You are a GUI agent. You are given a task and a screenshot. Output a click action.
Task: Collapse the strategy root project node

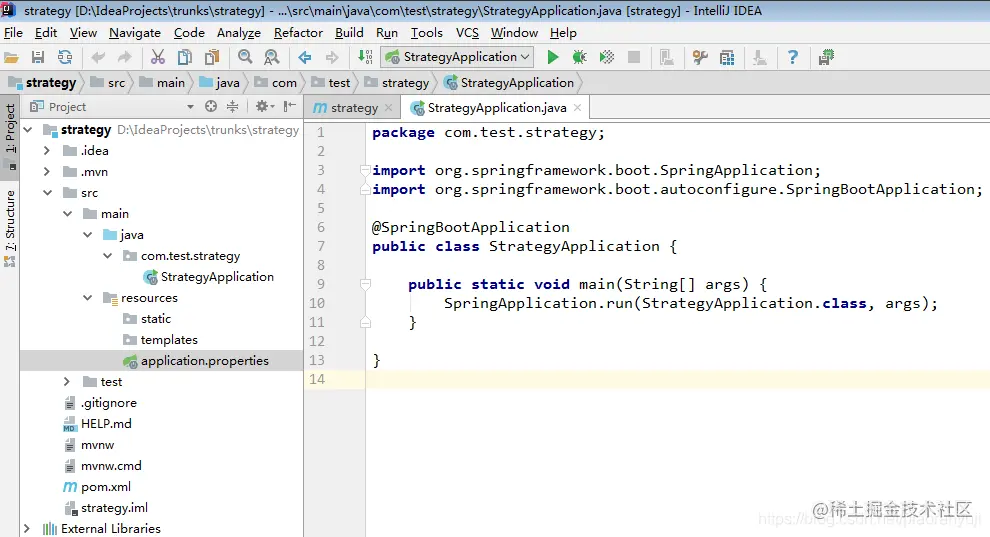pyautogui.click(x=28, y=130)
